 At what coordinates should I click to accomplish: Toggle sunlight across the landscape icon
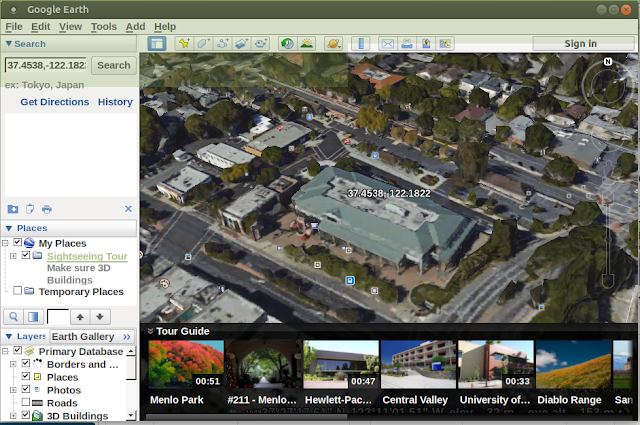point(307,43)
